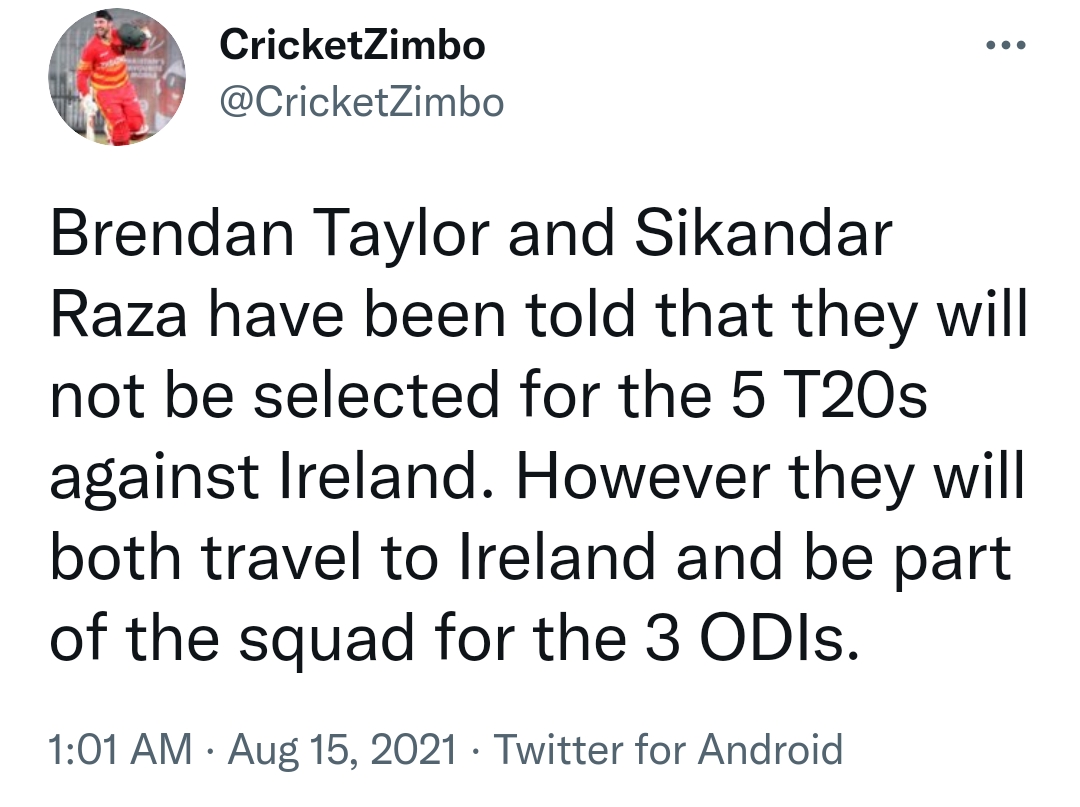Click the word Android in tweet footer

[x=770, y=749]
